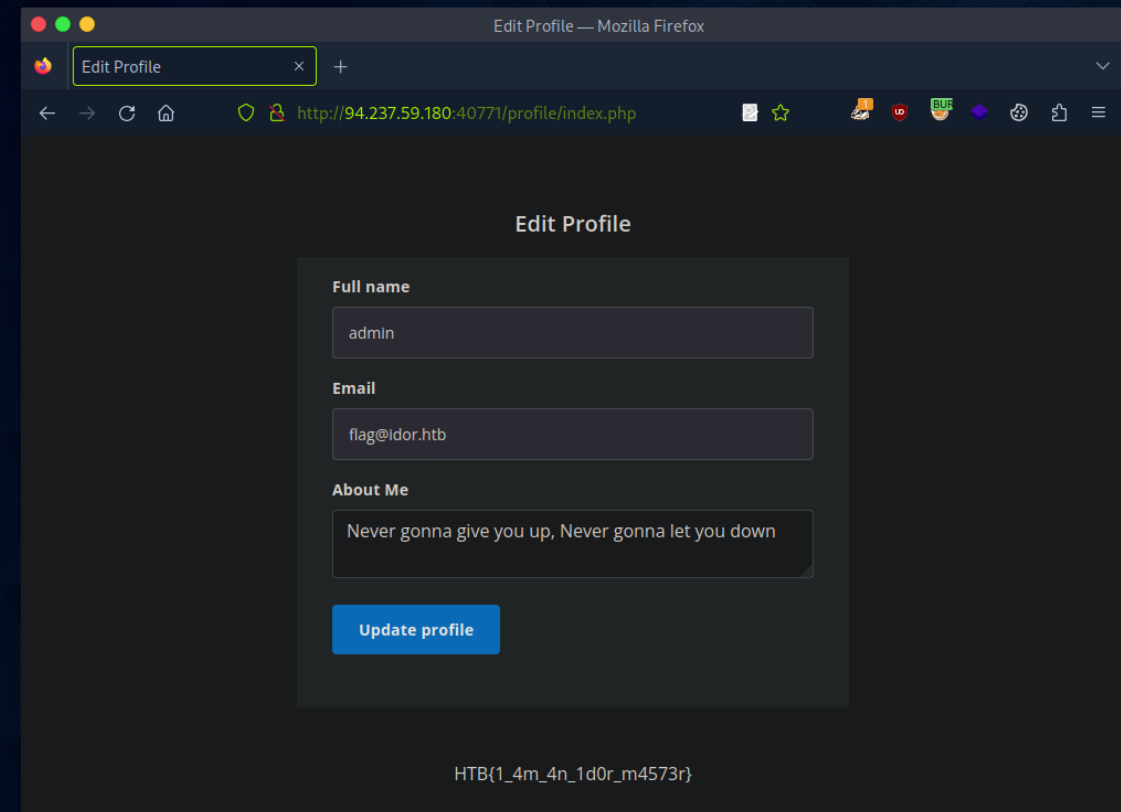Click the back navigation arrow

coord(47,113)
